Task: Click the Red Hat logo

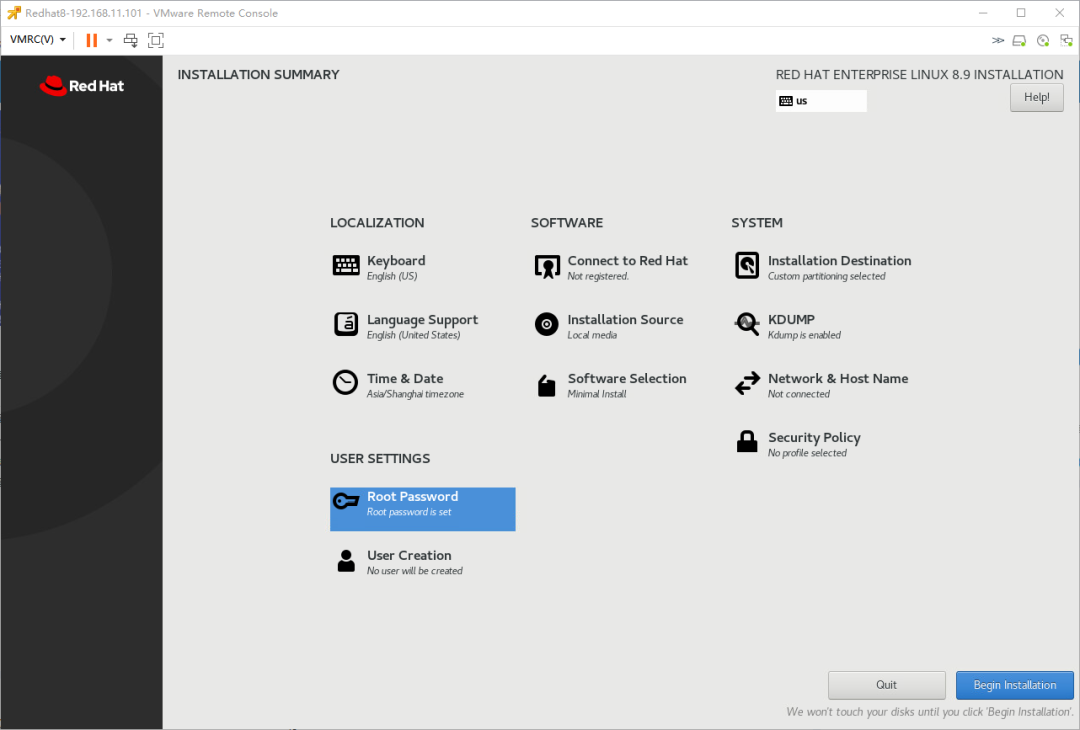Action: point(82,85)
